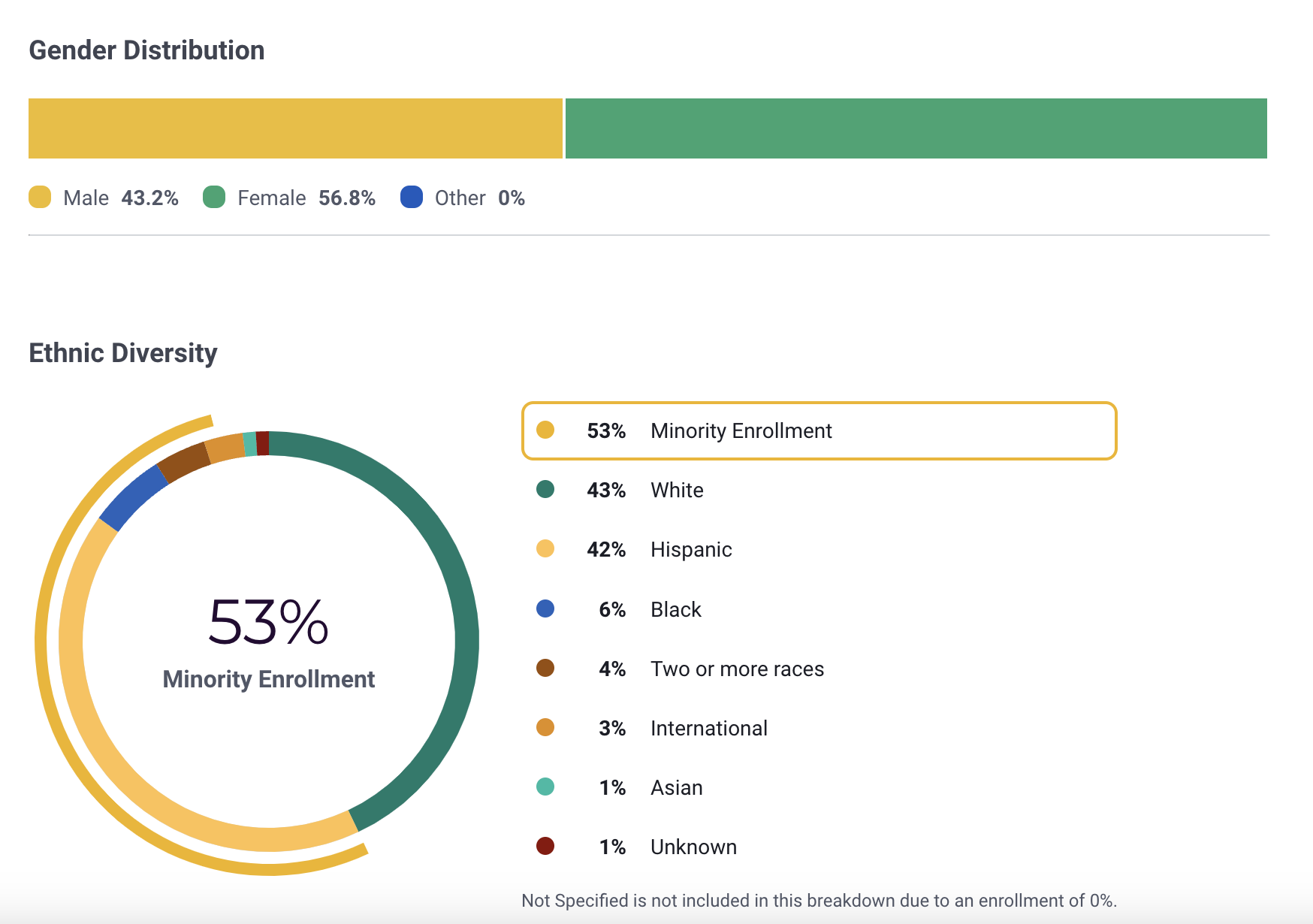Screen dimensions: 1313x924
Task: Click the Unknown legend dot
Action: click(545, 846)
